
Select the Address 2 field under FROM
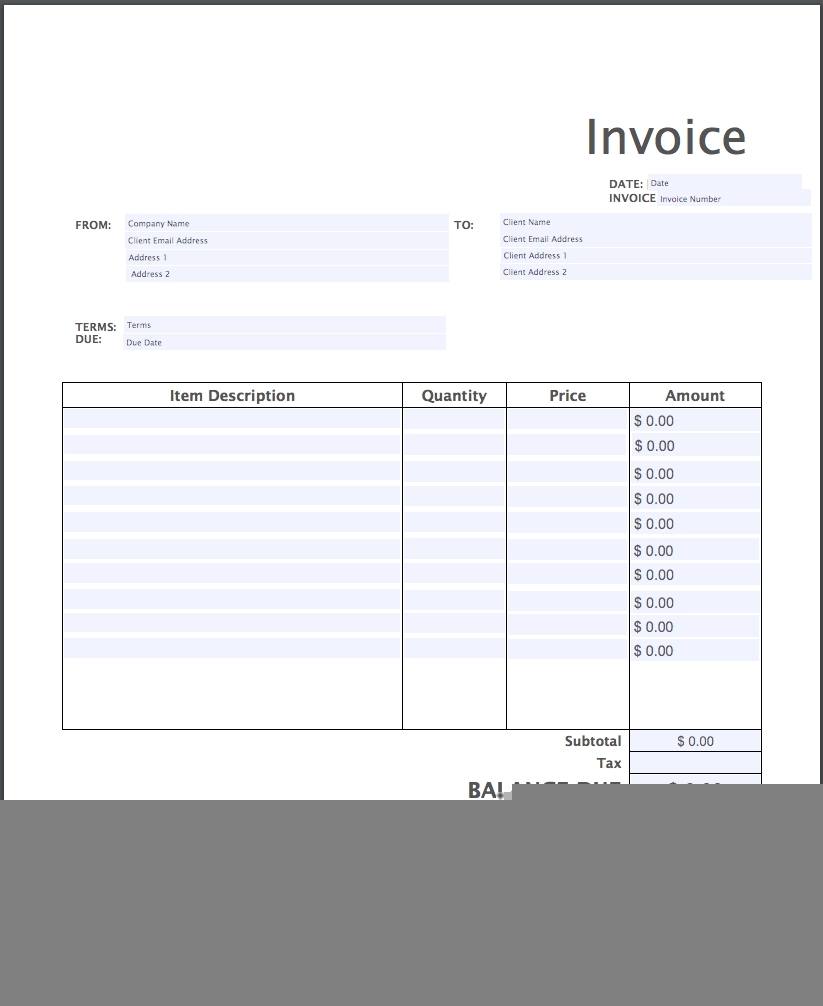click(286, 274)
